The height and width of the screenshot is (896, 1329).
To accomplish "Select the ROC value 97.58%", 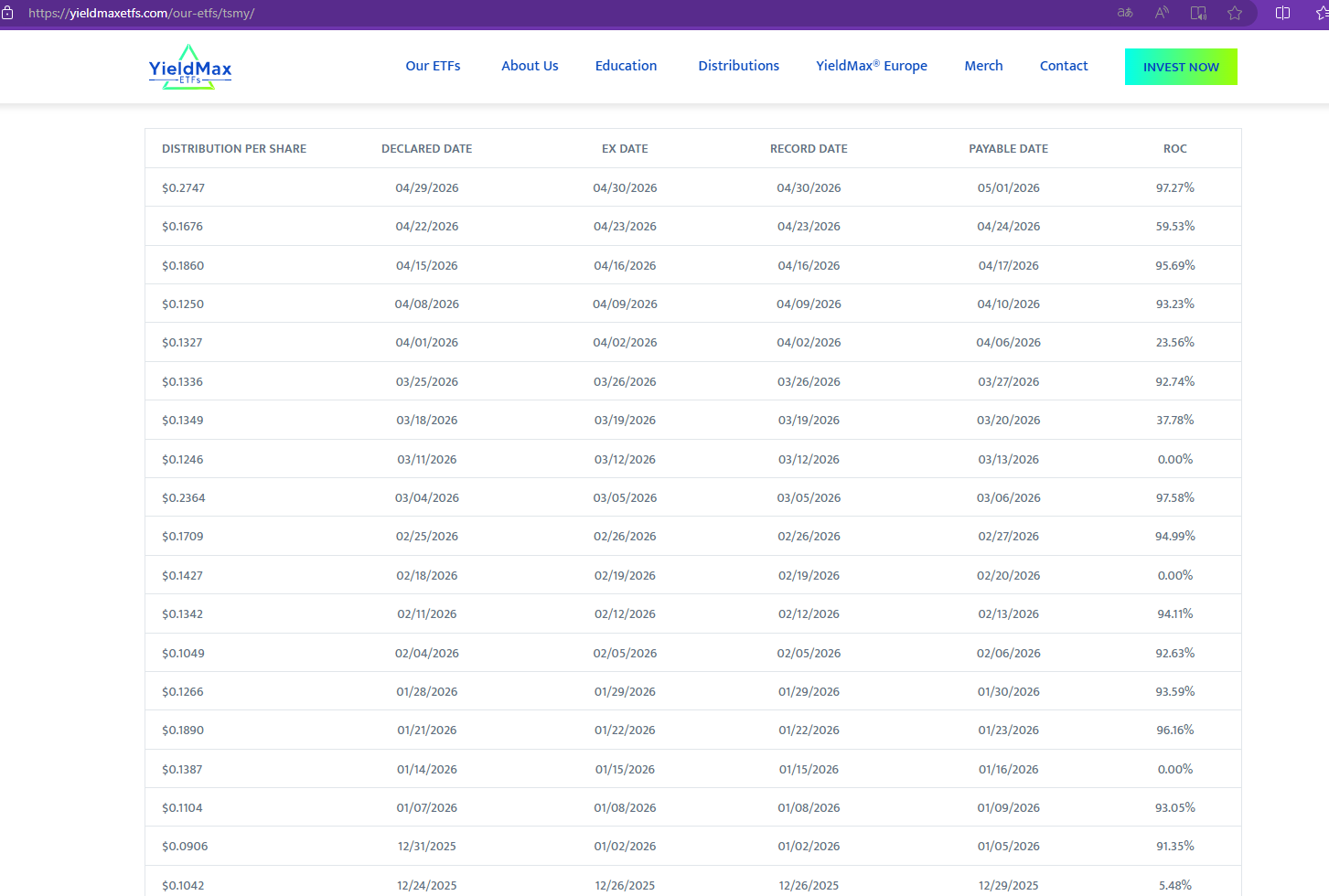I will [x=1175, y=498].
